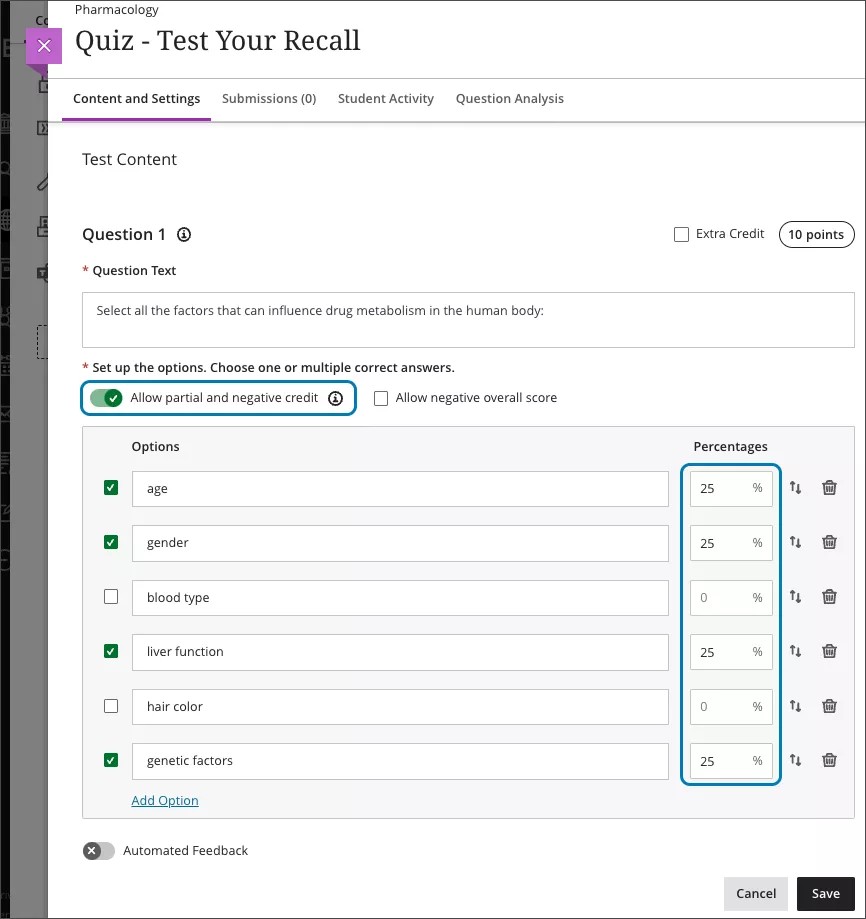Open the Question Analysis tab

(509, 98)
